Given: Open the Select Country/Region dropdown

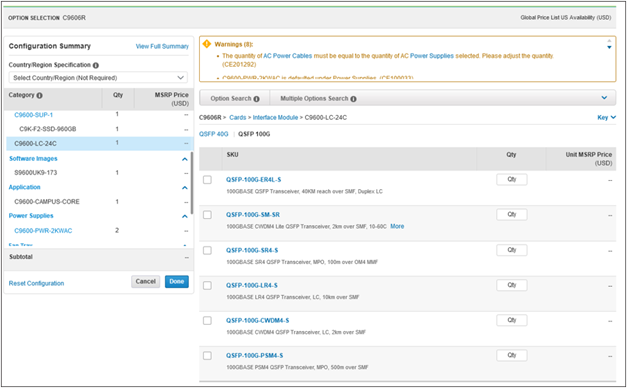Looking at the screenshot, I should (98, 78).
